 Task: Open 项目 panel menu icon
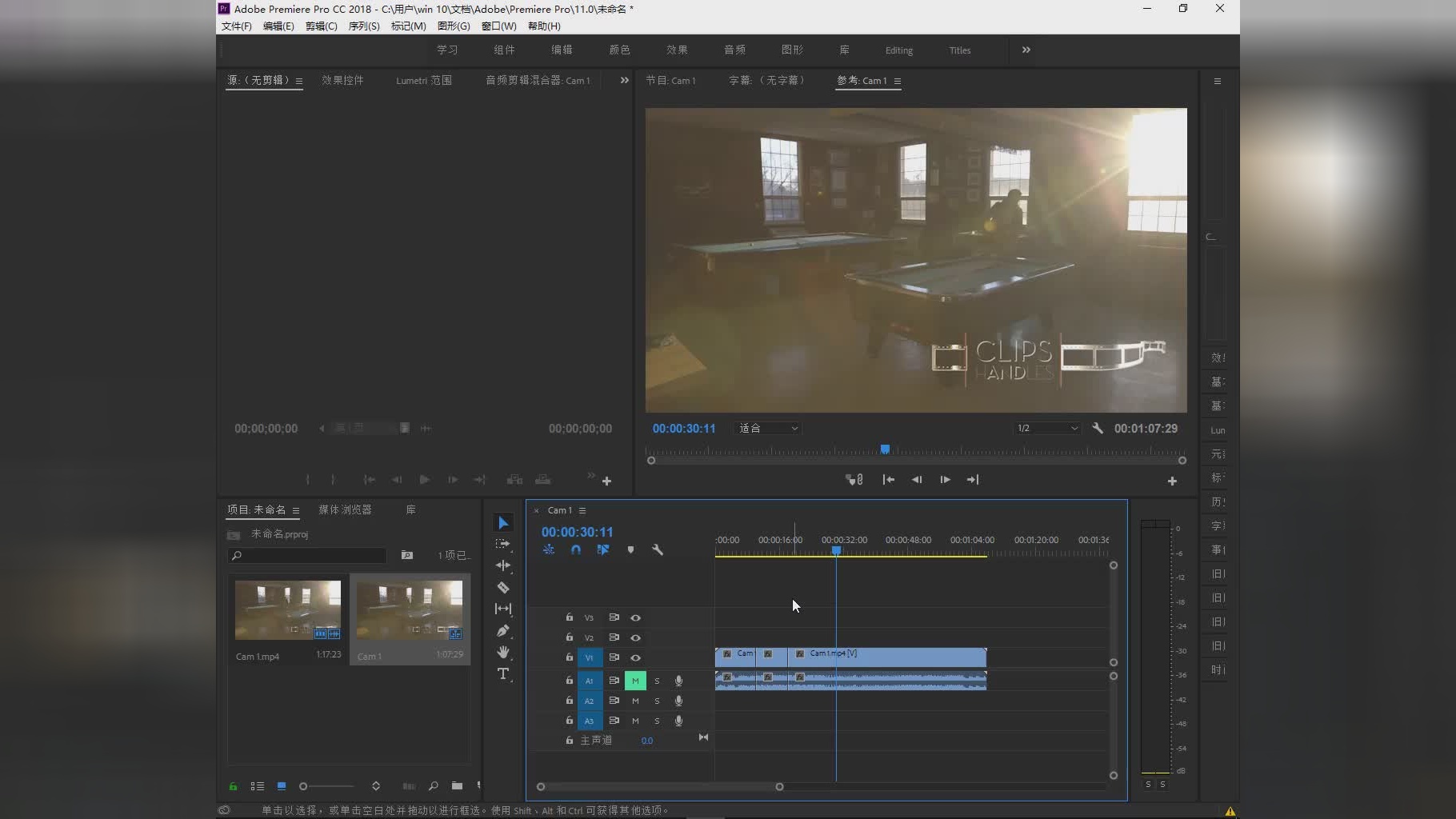tap(296, 510)
